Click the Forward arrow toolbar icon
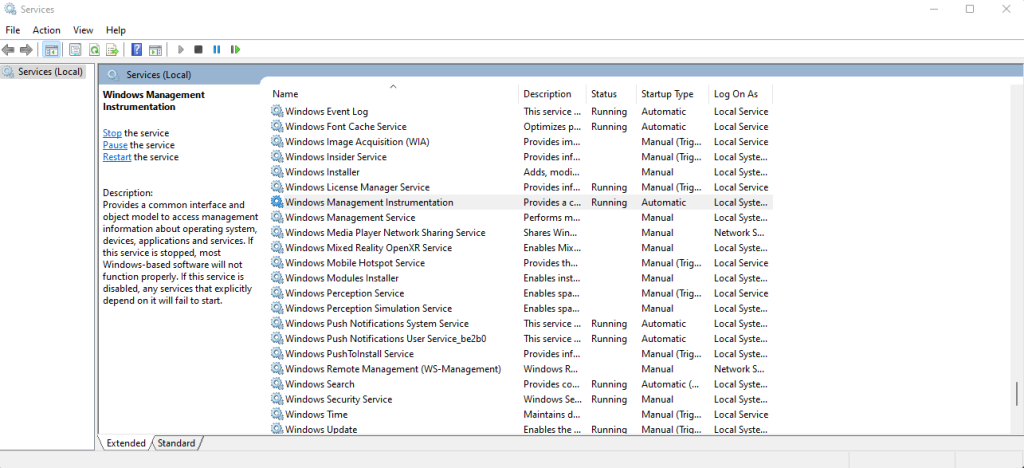The height and width of the screenshot is (468, 1024). pos(26,50)
